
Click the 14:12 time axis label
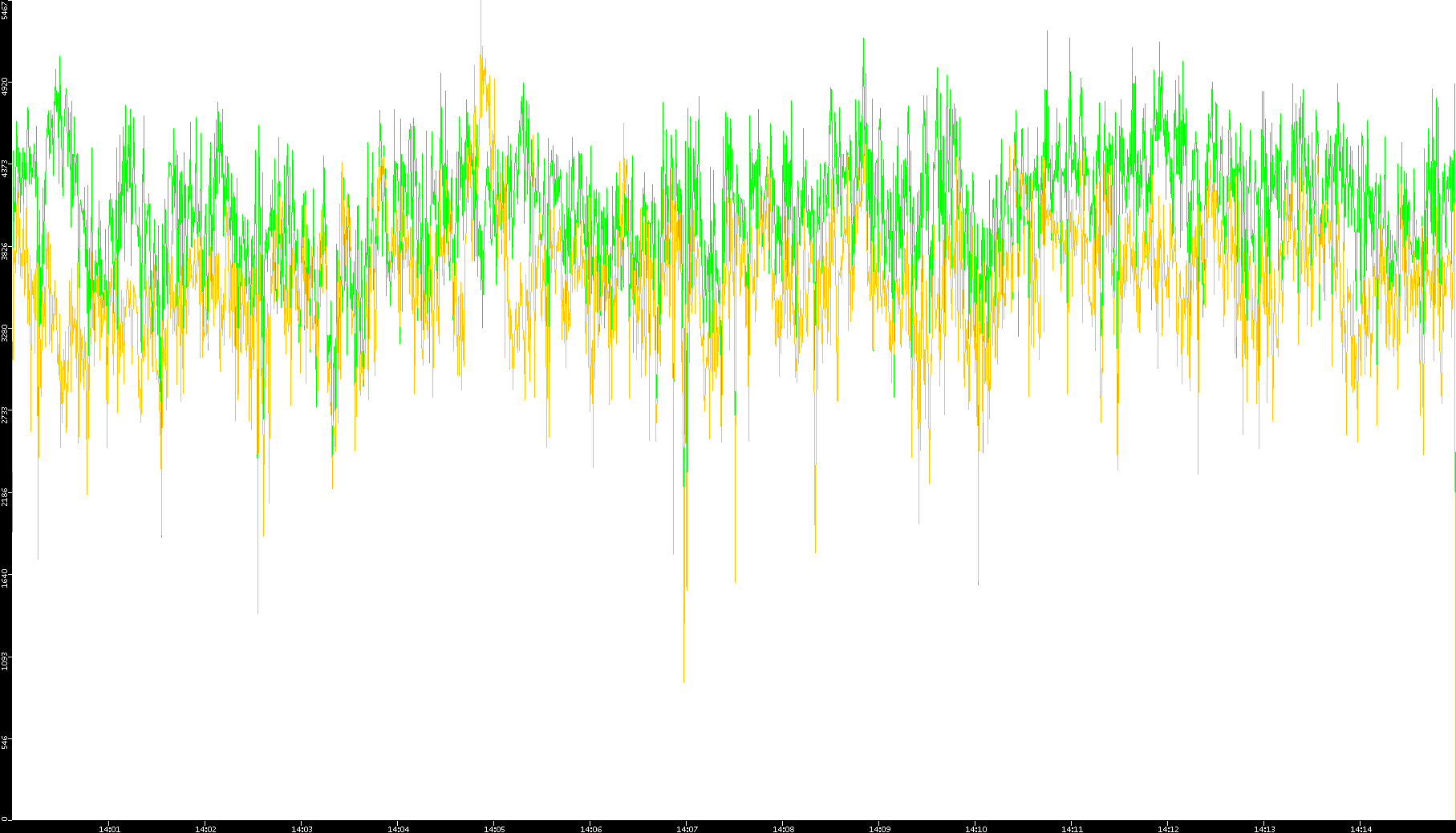pyautogui.click(x=1168, y=829)
